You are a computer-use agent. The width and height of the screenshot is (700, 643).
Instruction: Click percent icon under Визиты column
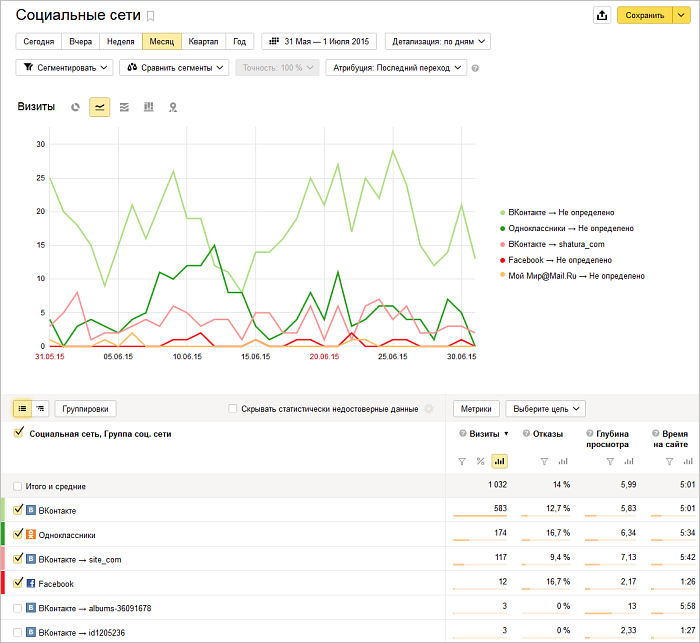480,461
